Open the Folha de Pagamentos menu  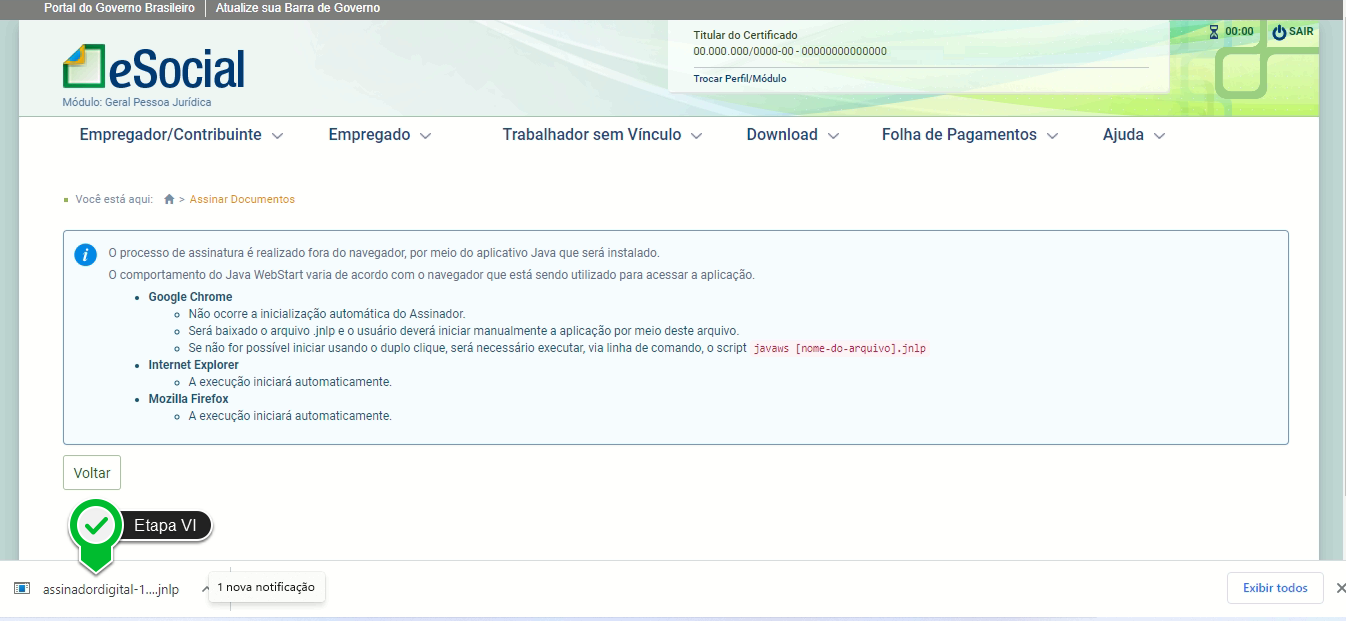tap(969, 135)
